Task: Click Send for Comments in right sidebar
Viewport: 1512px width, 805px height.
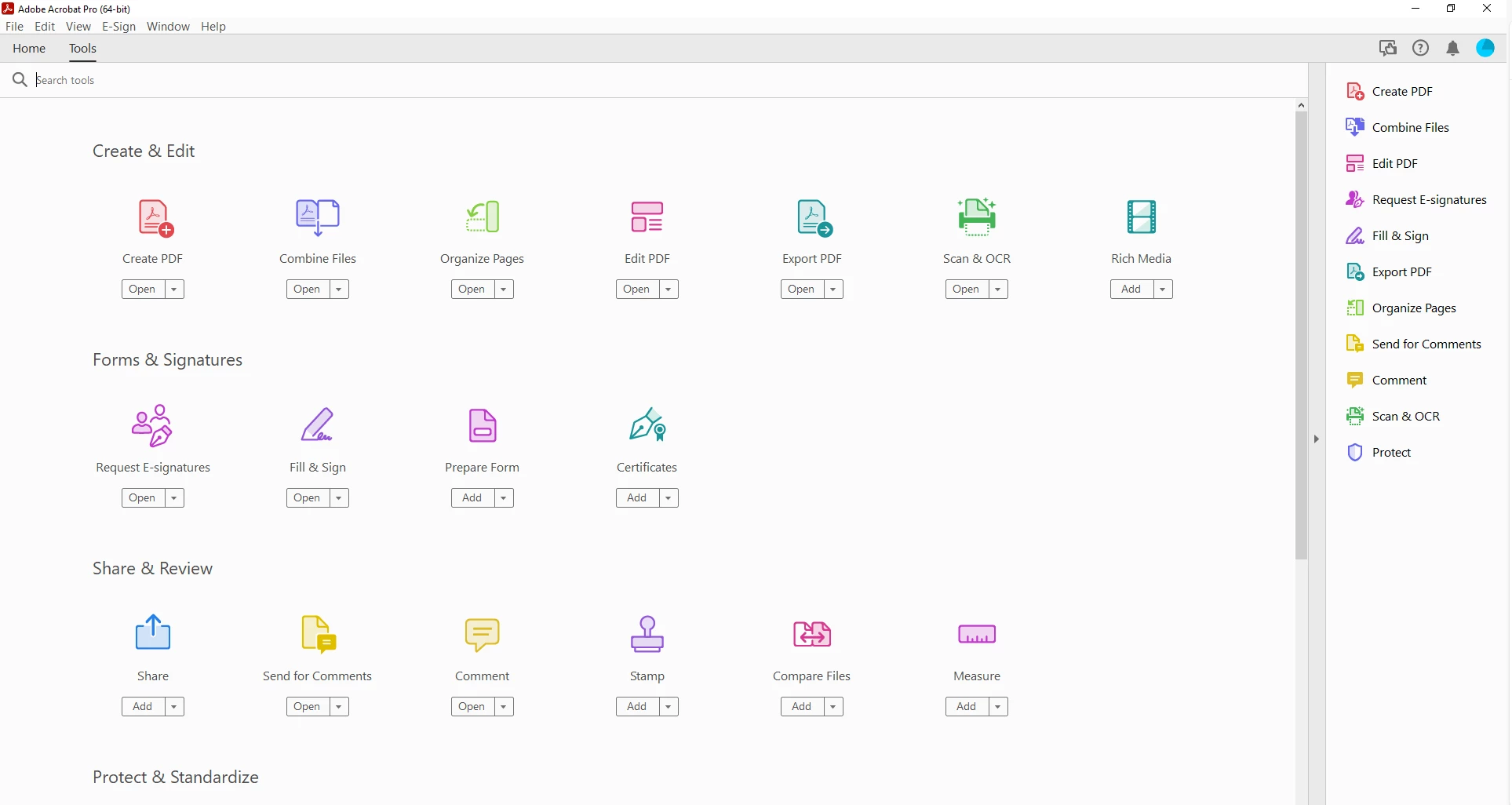Action: click(1414, 344)
